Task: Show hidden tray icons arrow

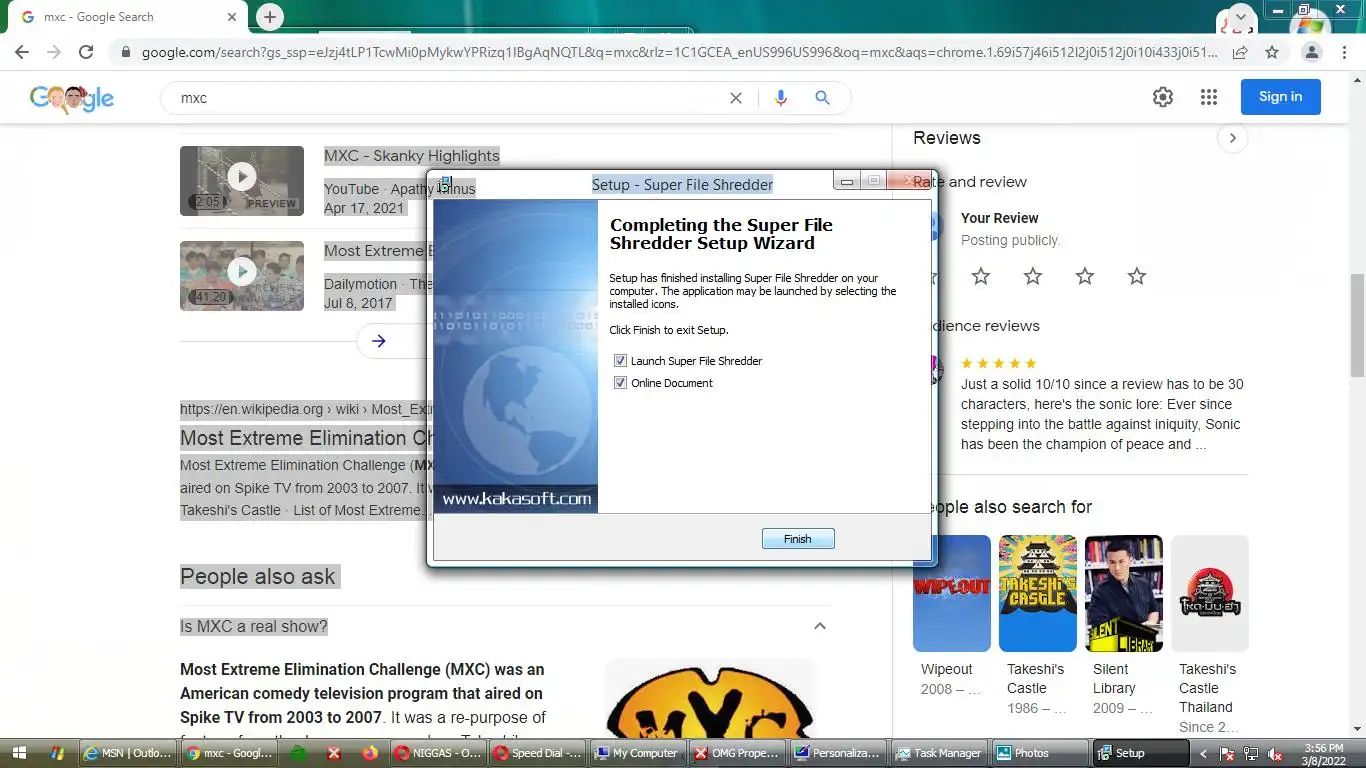Action: pos(1203,754)
